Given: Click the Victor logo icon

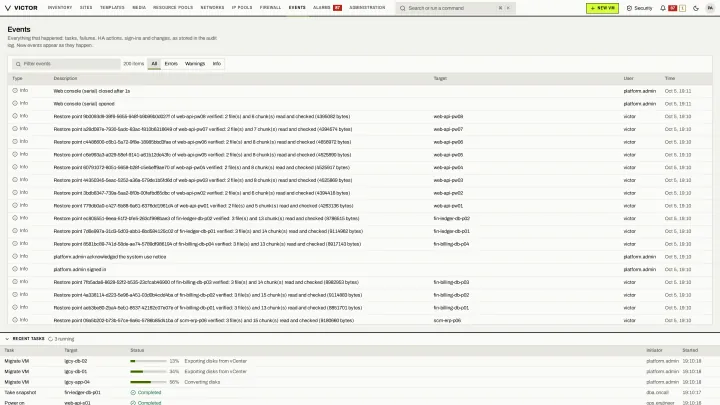Looking at the screenshot, I should tap(7, 8).
